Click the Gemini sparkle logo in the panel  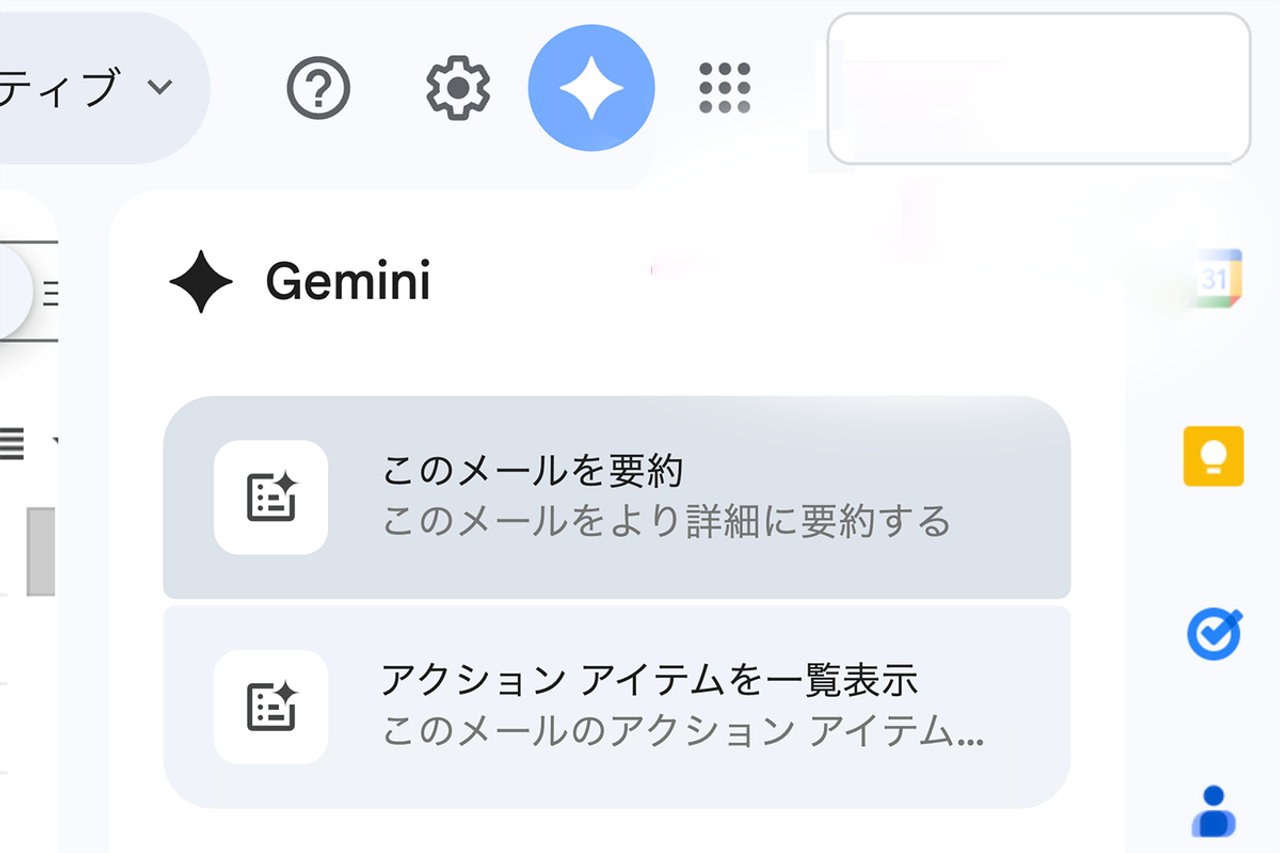click(x=200, y=283)
